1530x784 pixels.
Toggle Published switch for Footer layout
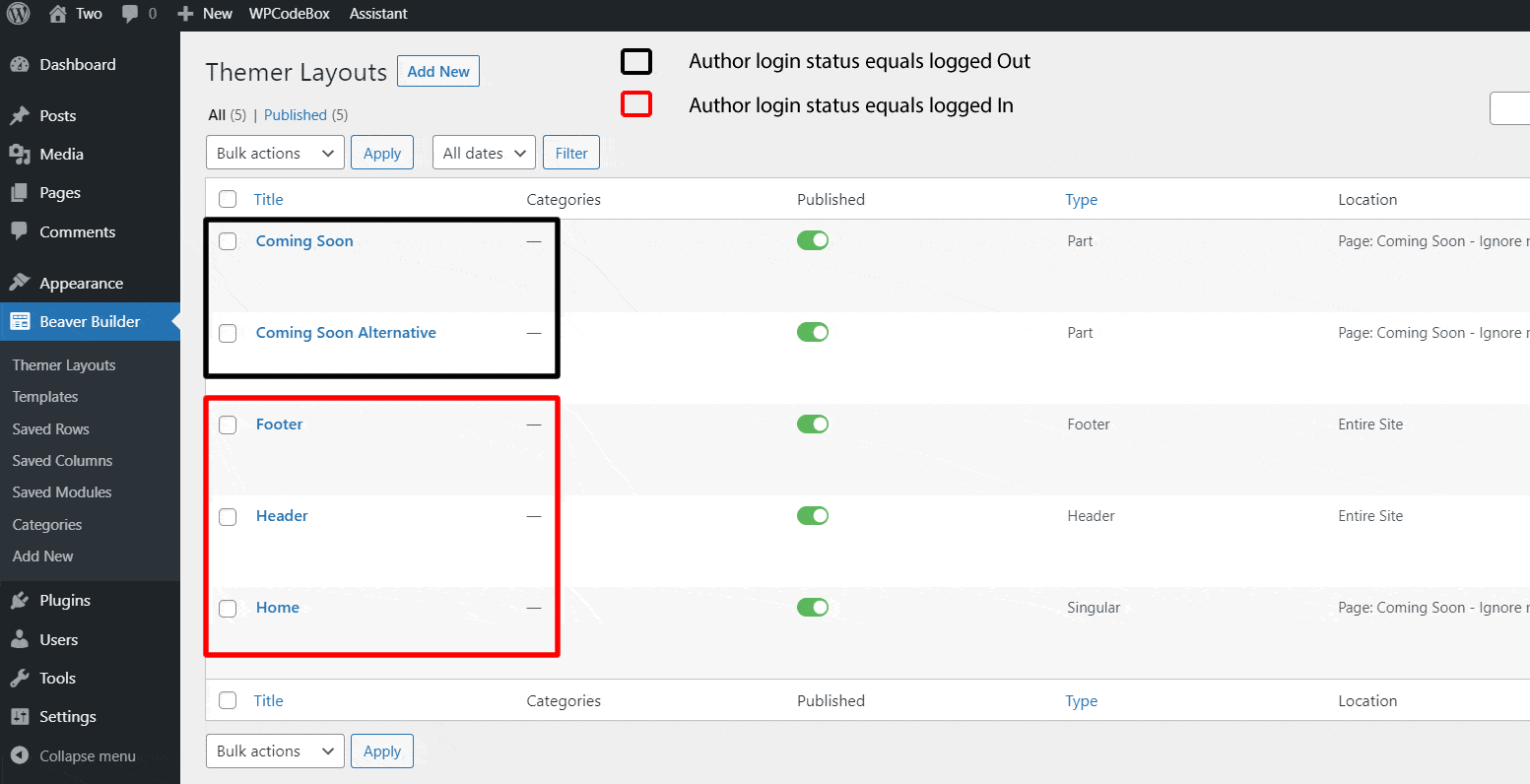(x=813, y=424)
